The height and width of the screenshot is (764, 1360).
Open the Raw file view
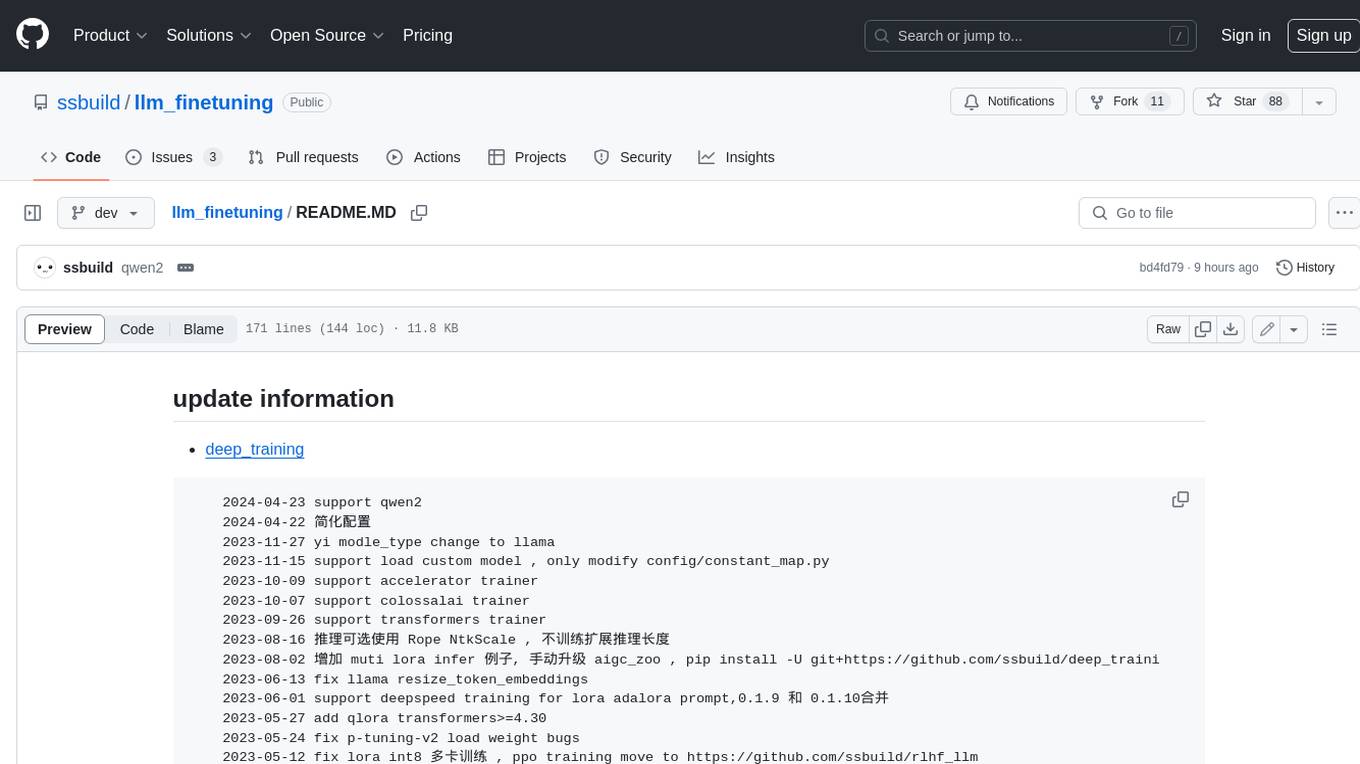1168,329
